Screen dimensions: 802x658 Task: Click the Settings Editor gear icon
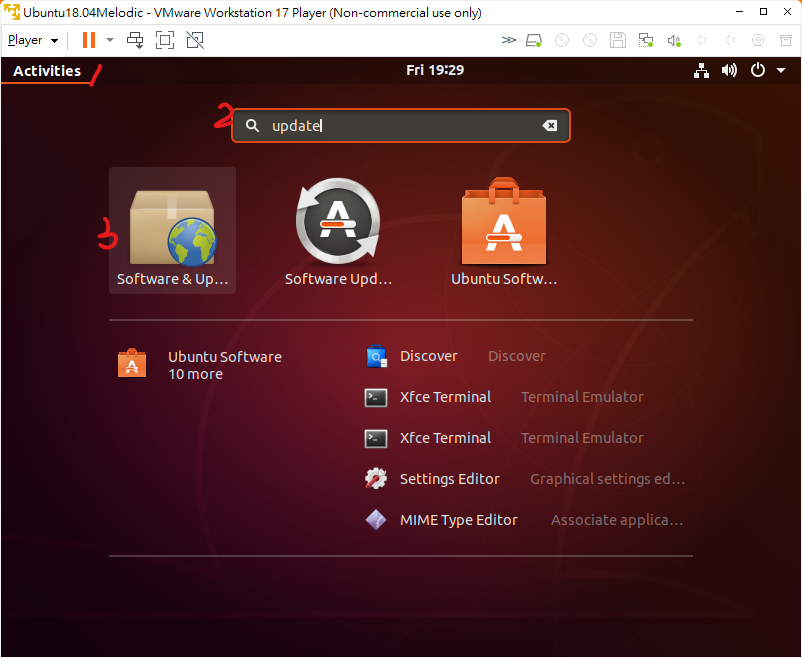(x=376, y=479)
